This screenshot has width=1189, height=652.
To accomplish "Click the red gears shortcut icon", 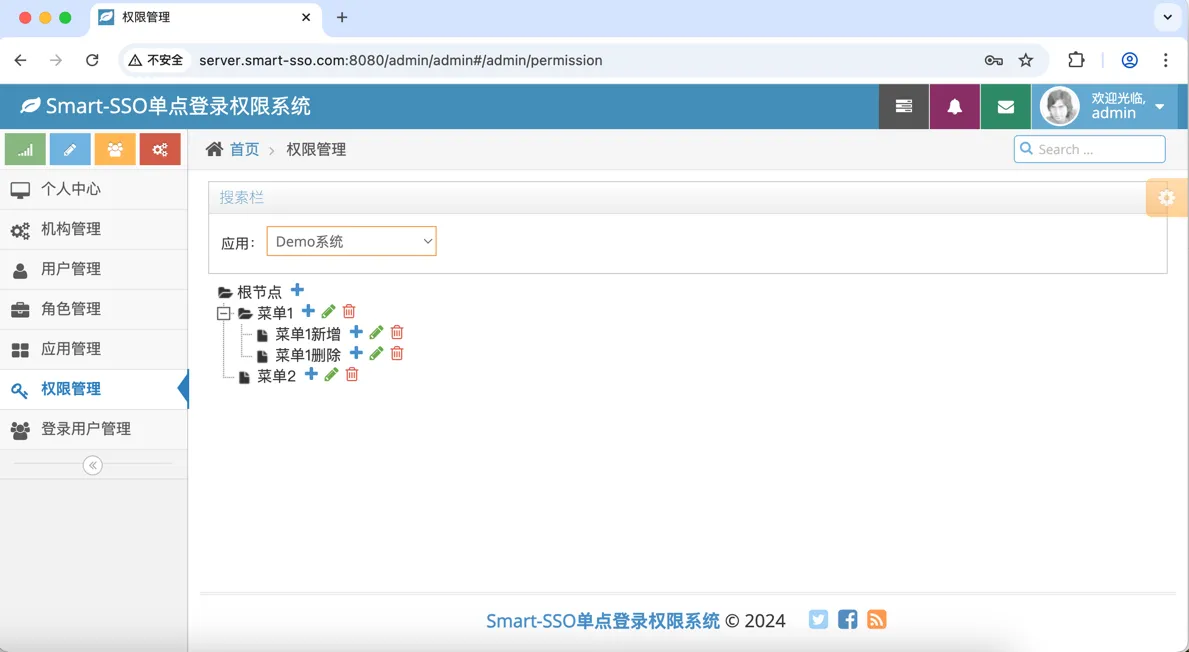I will (159, 148).
